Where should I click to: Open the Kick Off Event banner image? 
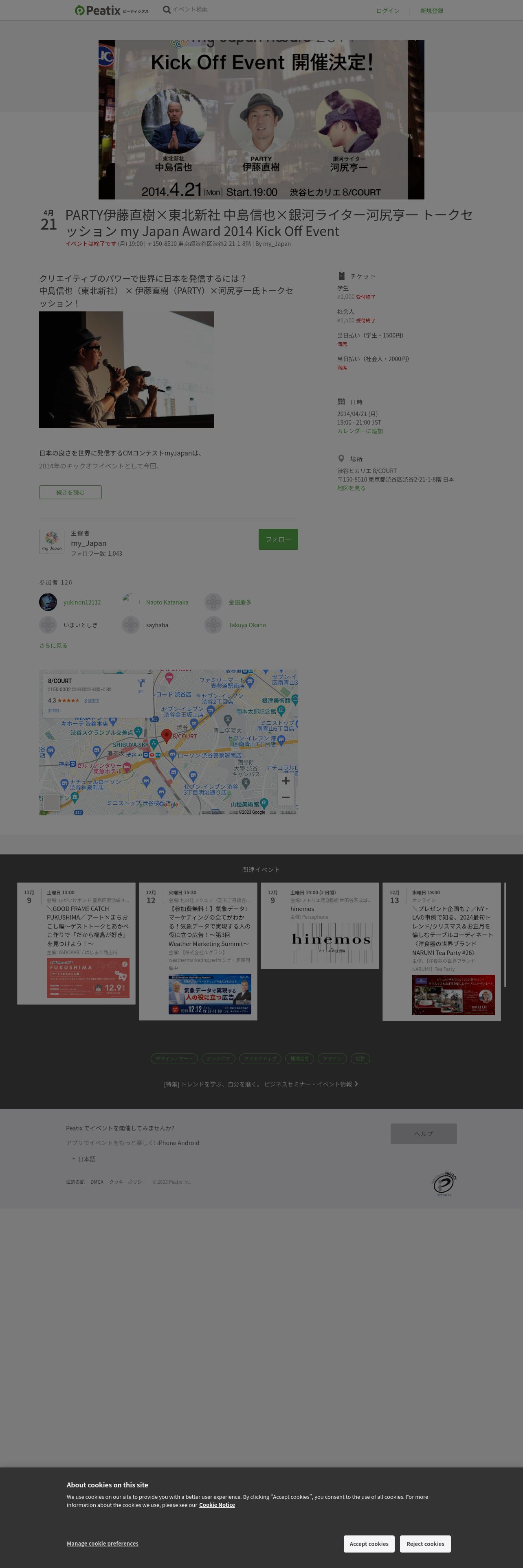[x=261, y=120]
